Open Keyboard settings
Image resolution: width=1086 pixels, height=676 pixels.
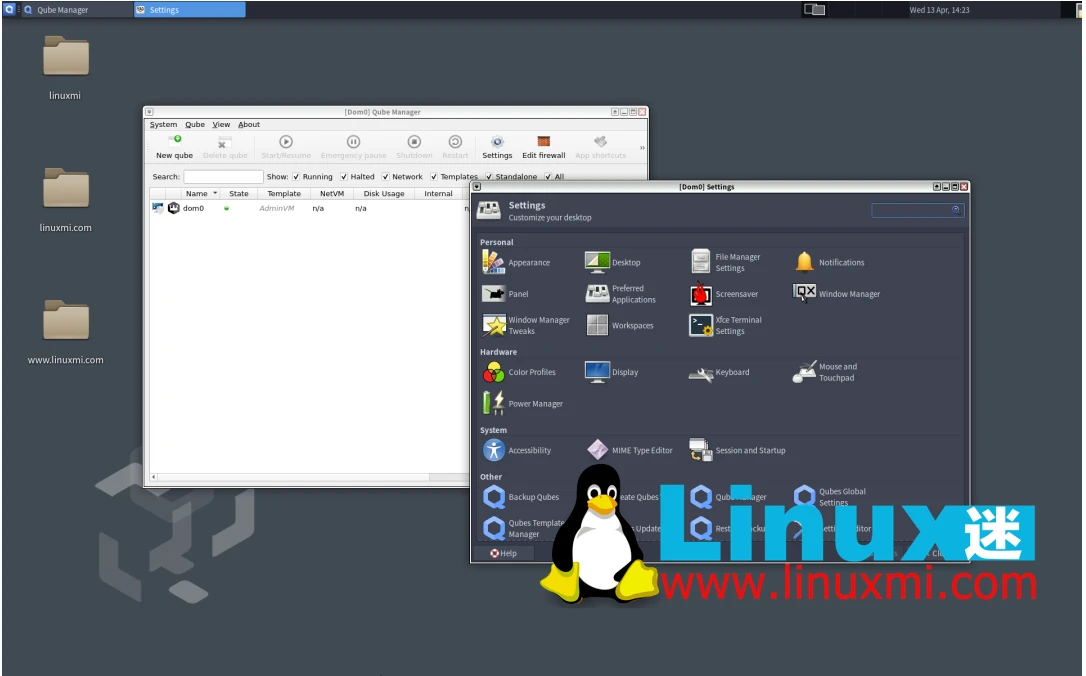(719, 372)
